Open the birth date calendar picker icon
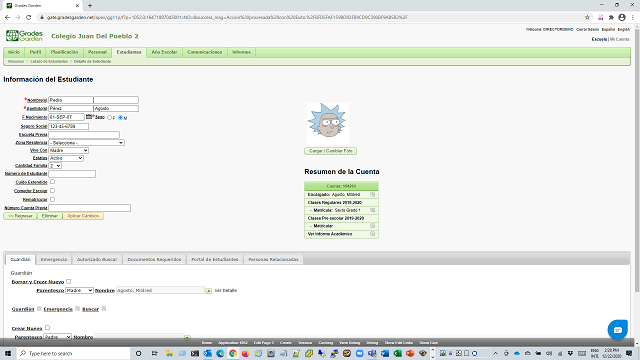The height and width of the screenshot is (360, 640). pos(89,117)
